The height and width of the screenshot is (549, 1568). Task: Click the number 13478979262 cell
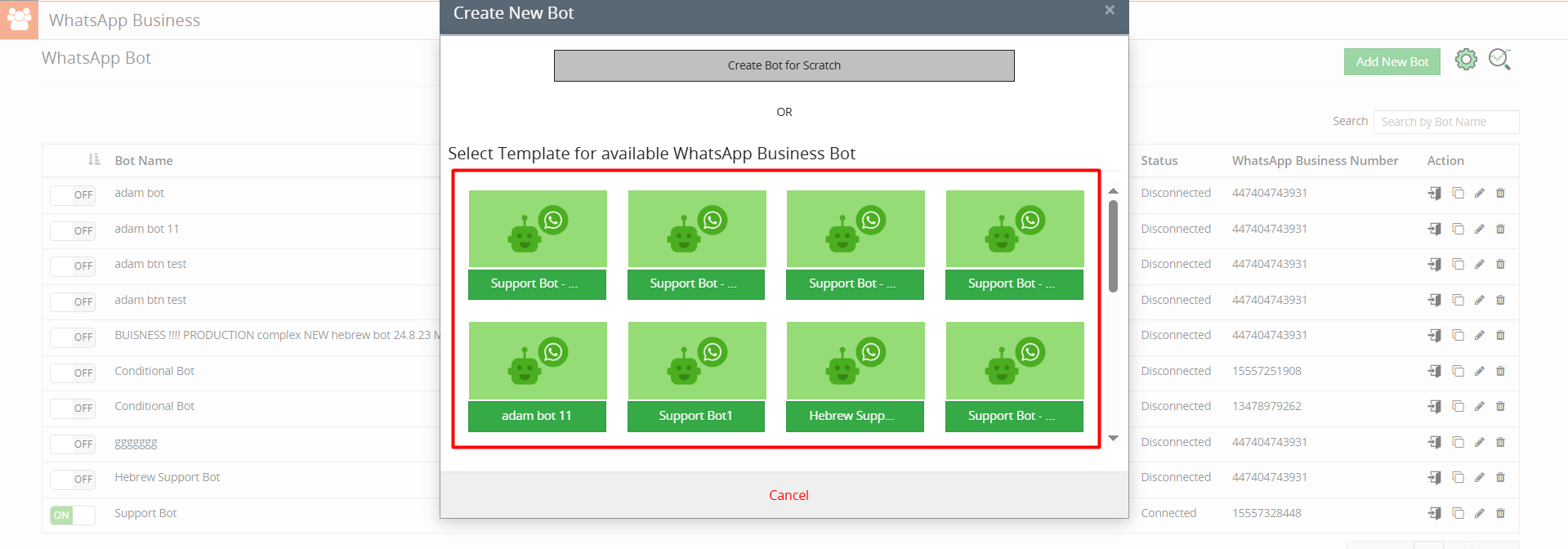pos(1267,406)
